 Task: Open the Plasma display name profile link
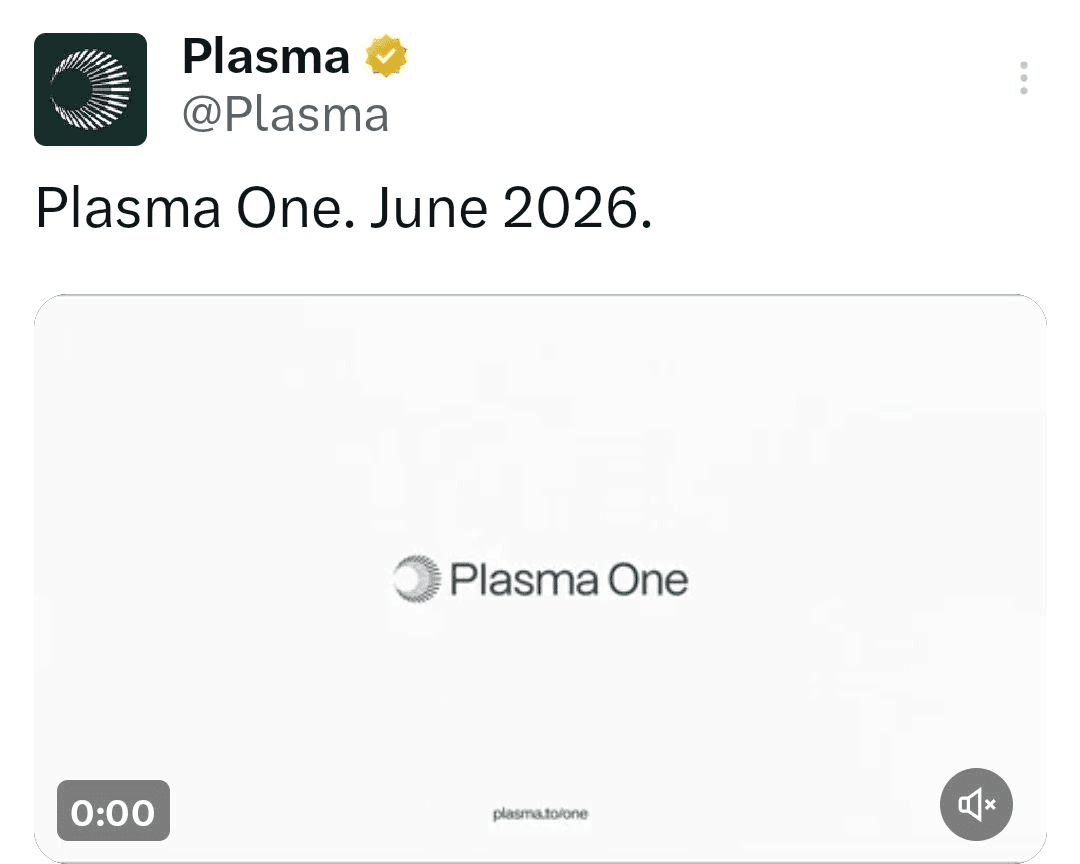pos(266,57)
